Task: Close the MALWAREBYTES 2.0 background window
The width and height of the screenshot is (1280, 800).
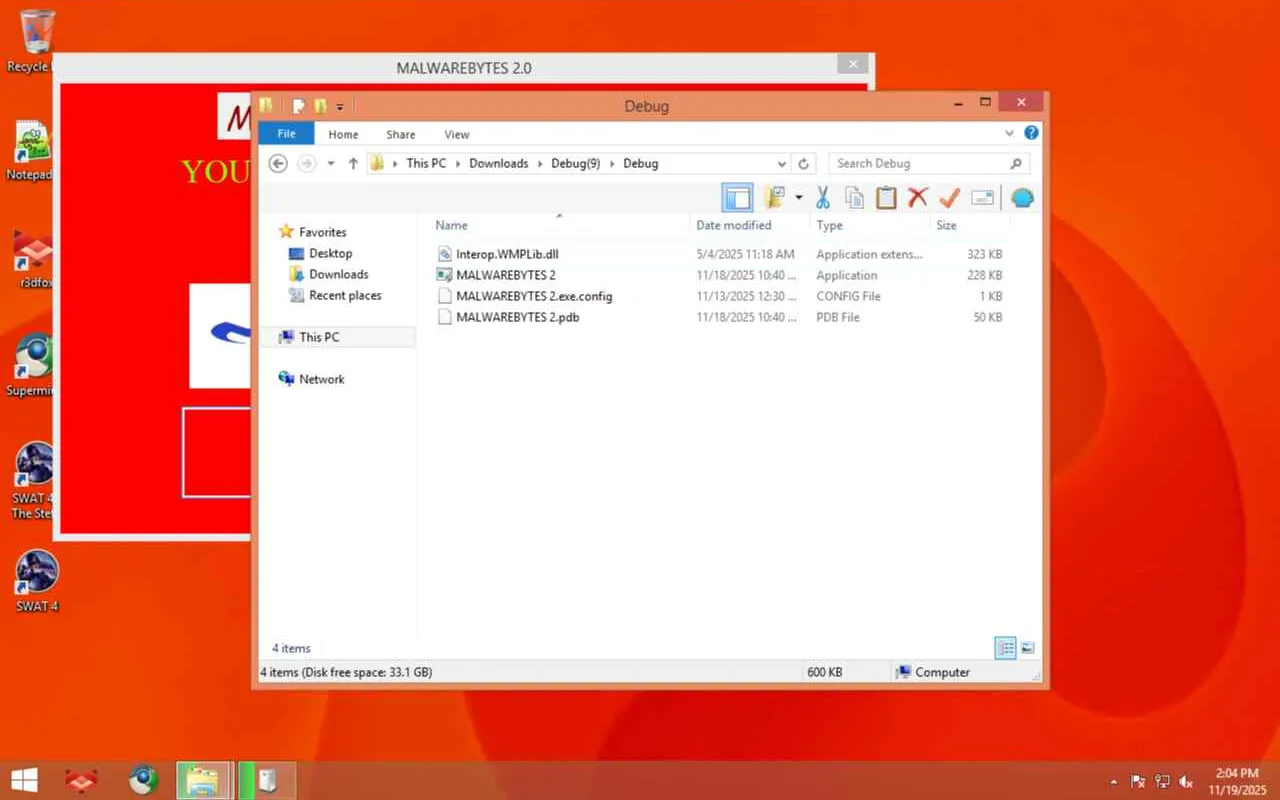Action: [x=852, y=64]
